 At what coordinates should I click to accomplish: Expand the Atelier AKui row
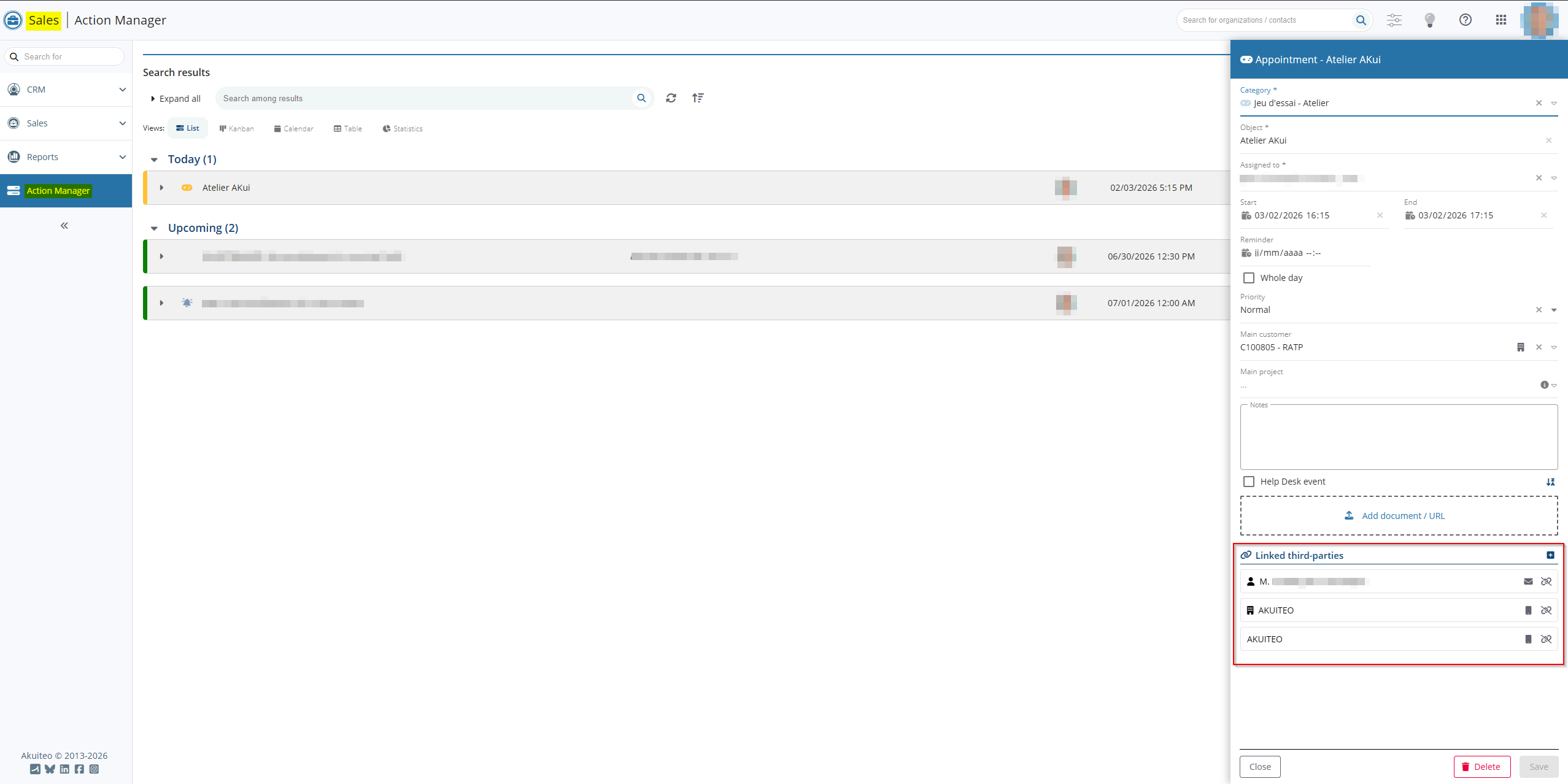pos(161,188)
